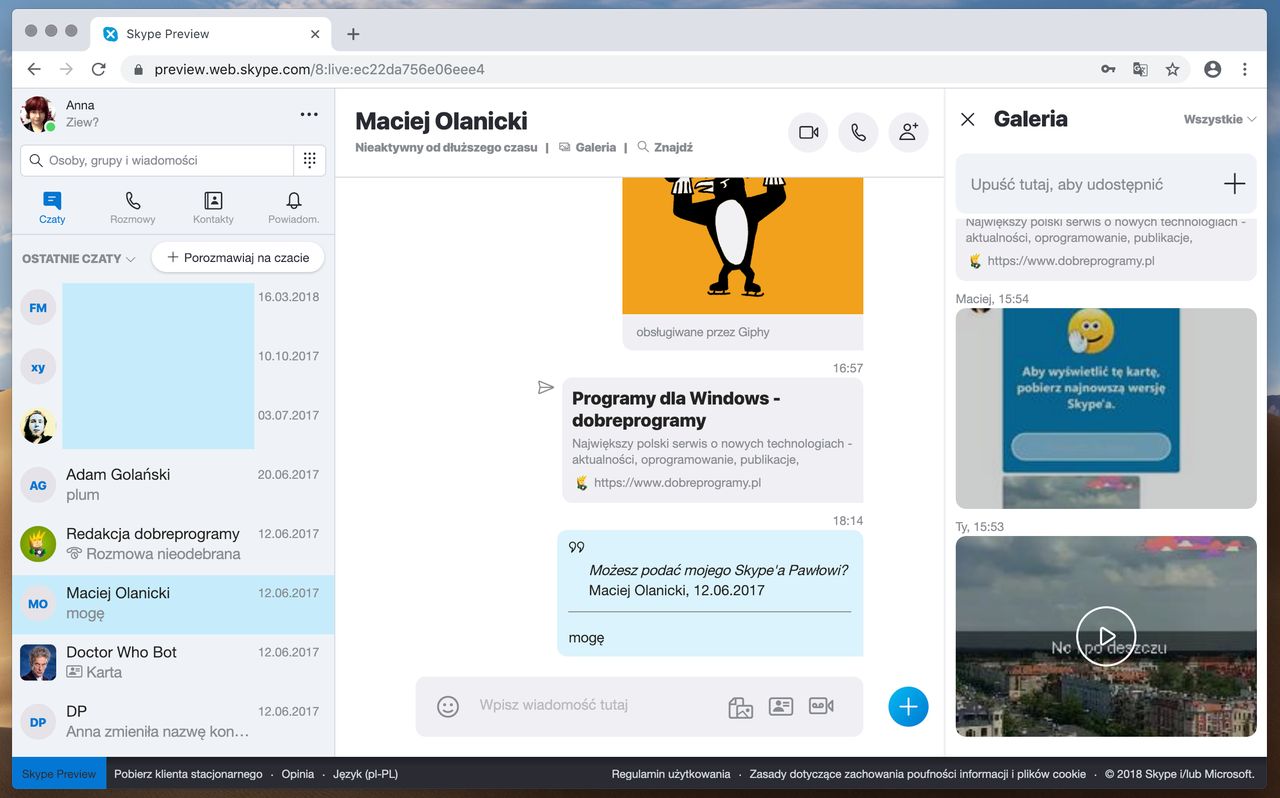This screenshot has height=798, width=1280.
Task: Close the Galeria panel
Action: click(967, 119)
